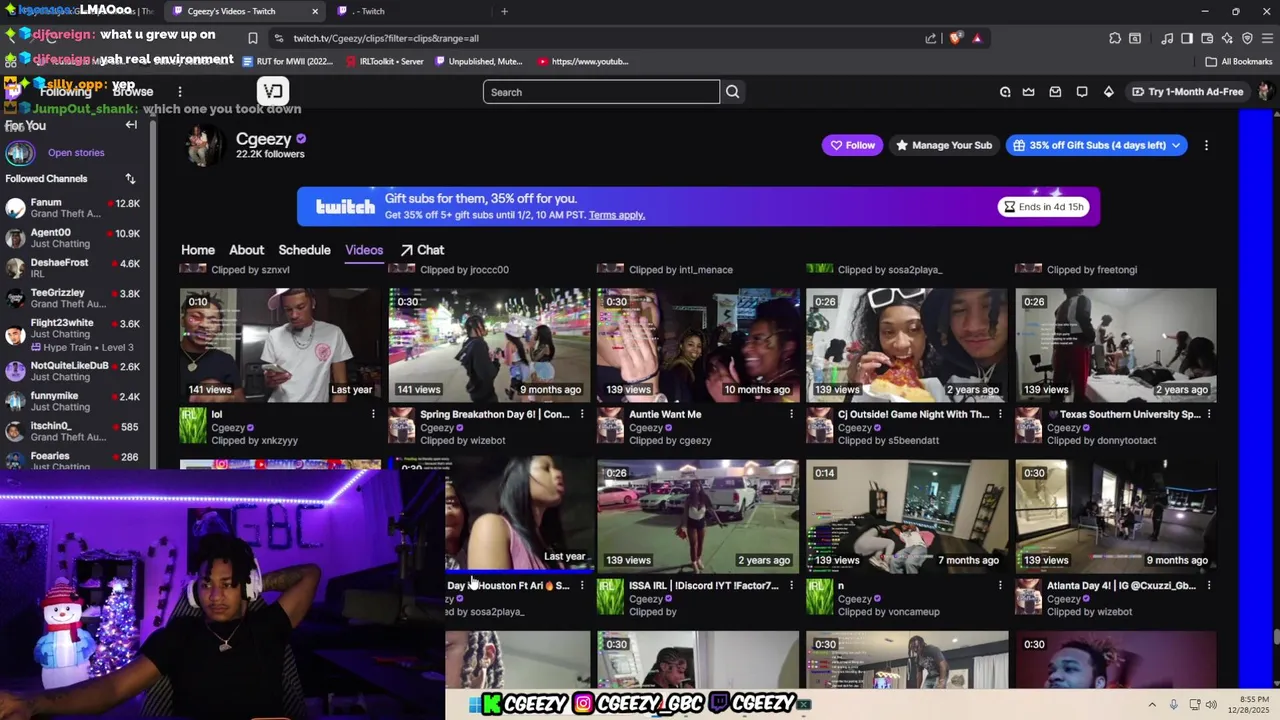Switch to the About channel tab

click(246, 250)
